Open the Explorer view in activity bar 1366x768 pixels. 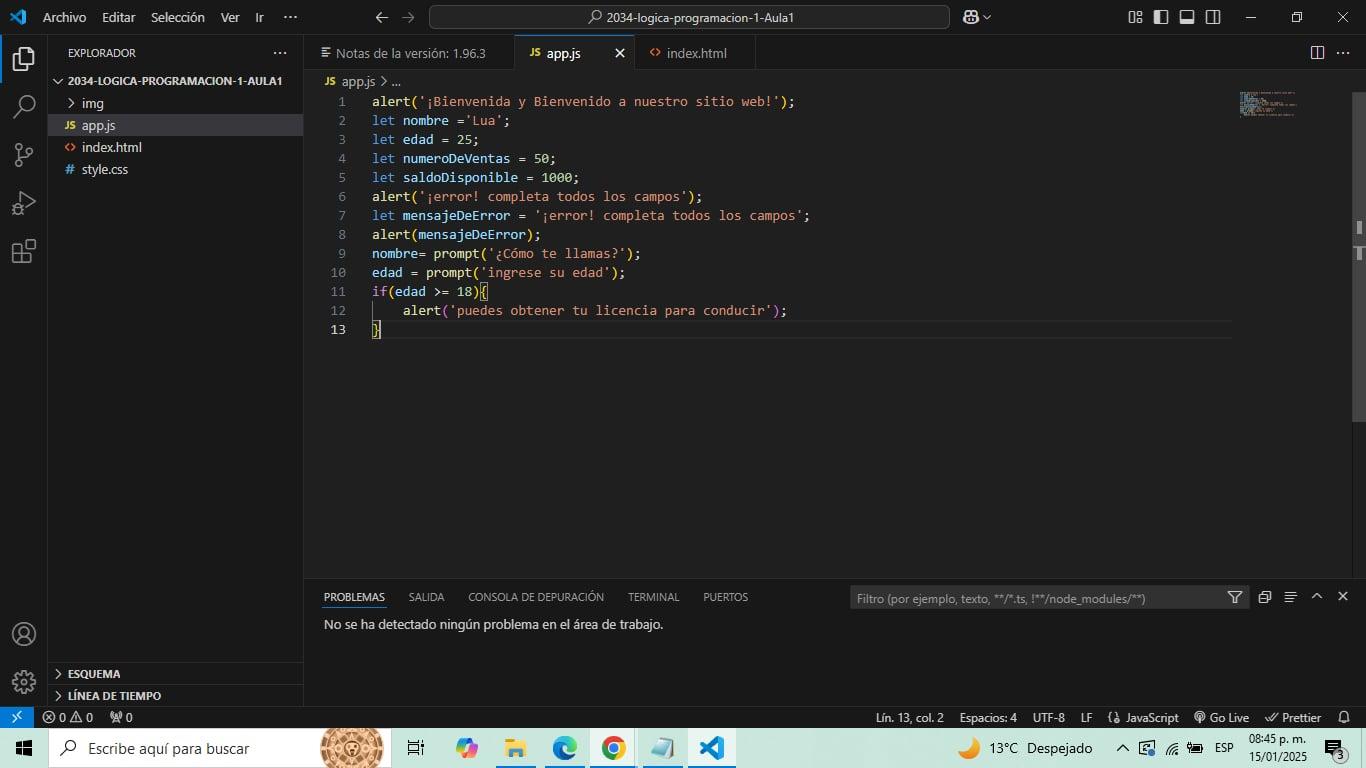point(24,59)
